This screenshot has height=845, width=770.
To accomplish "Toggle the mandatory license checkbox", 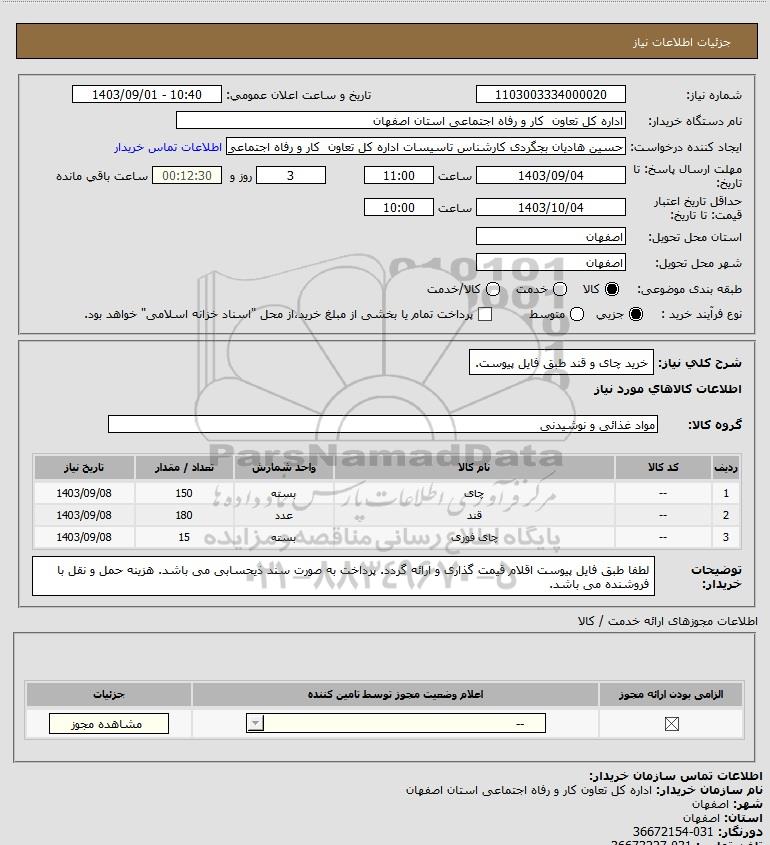I will [671, 724].
